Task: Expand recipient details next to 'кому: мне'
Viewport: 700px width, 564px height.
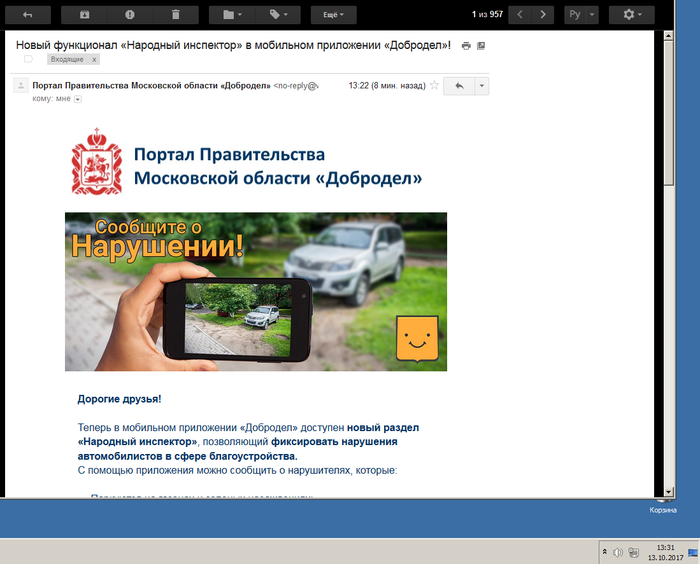Action: click(x=78, y=99)
